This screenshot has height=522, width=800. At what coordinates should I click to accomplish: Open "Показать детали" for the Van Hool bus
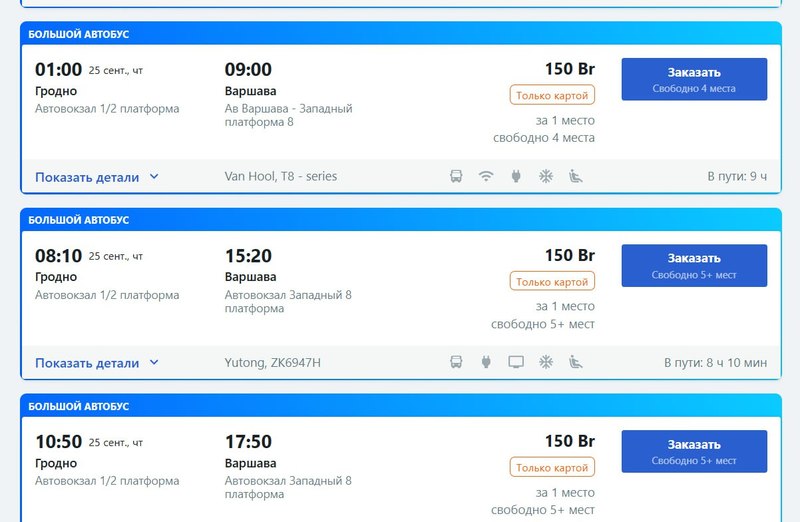(87, 177)
